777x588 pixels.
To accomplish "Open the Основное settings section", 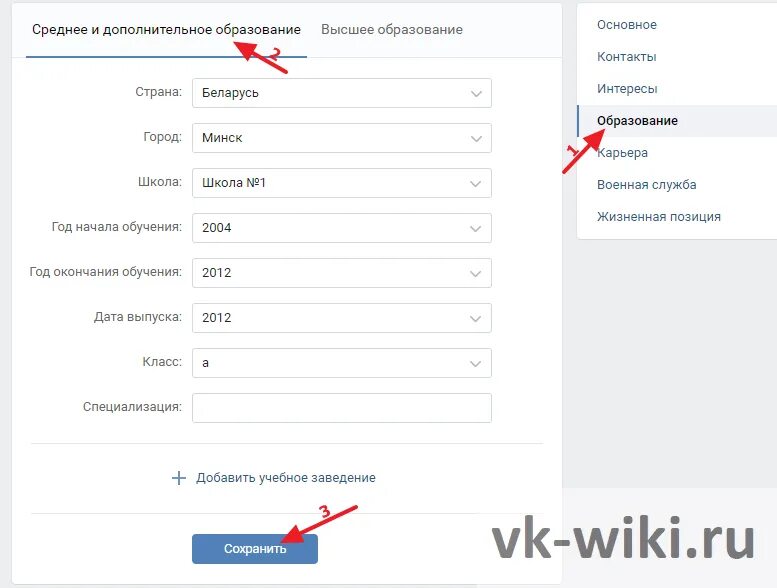I will 627,25.
